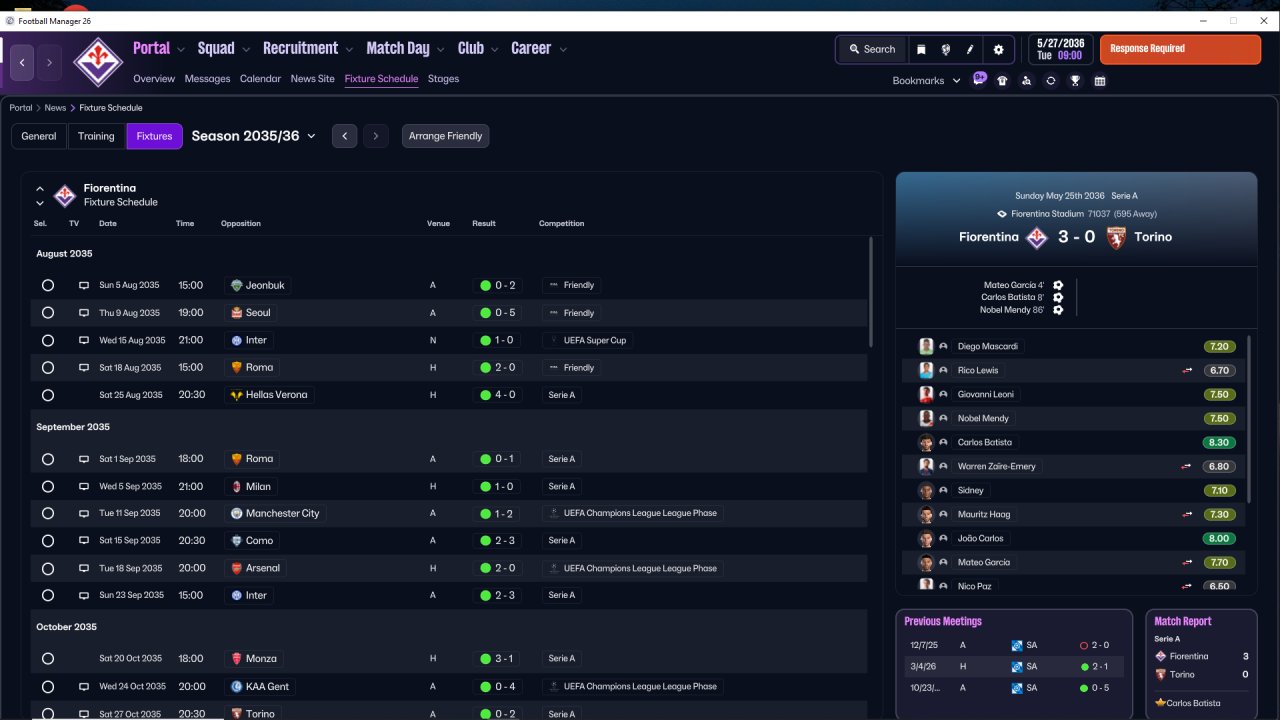
Task: Open player Carlos Batista from ratings list
Action: click(984, 442)
